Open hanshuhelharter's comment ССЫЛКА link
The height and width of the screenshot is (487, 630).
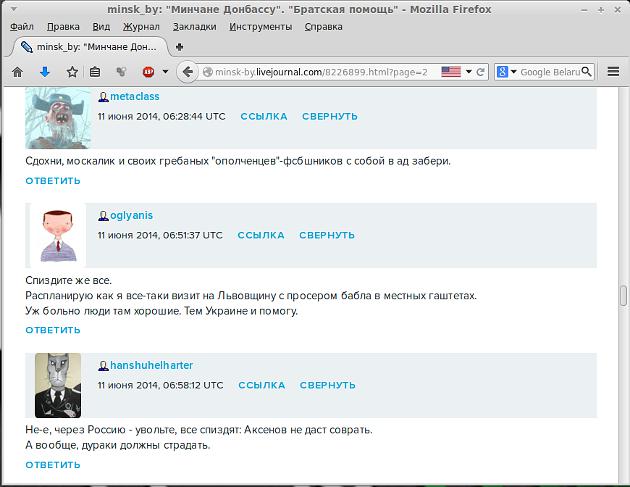pyautogui.click(x=263, y=385)
